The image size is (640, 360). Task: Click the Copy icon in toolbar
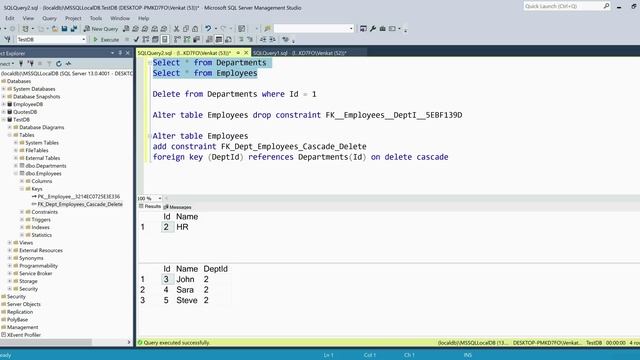pos(186,29)
